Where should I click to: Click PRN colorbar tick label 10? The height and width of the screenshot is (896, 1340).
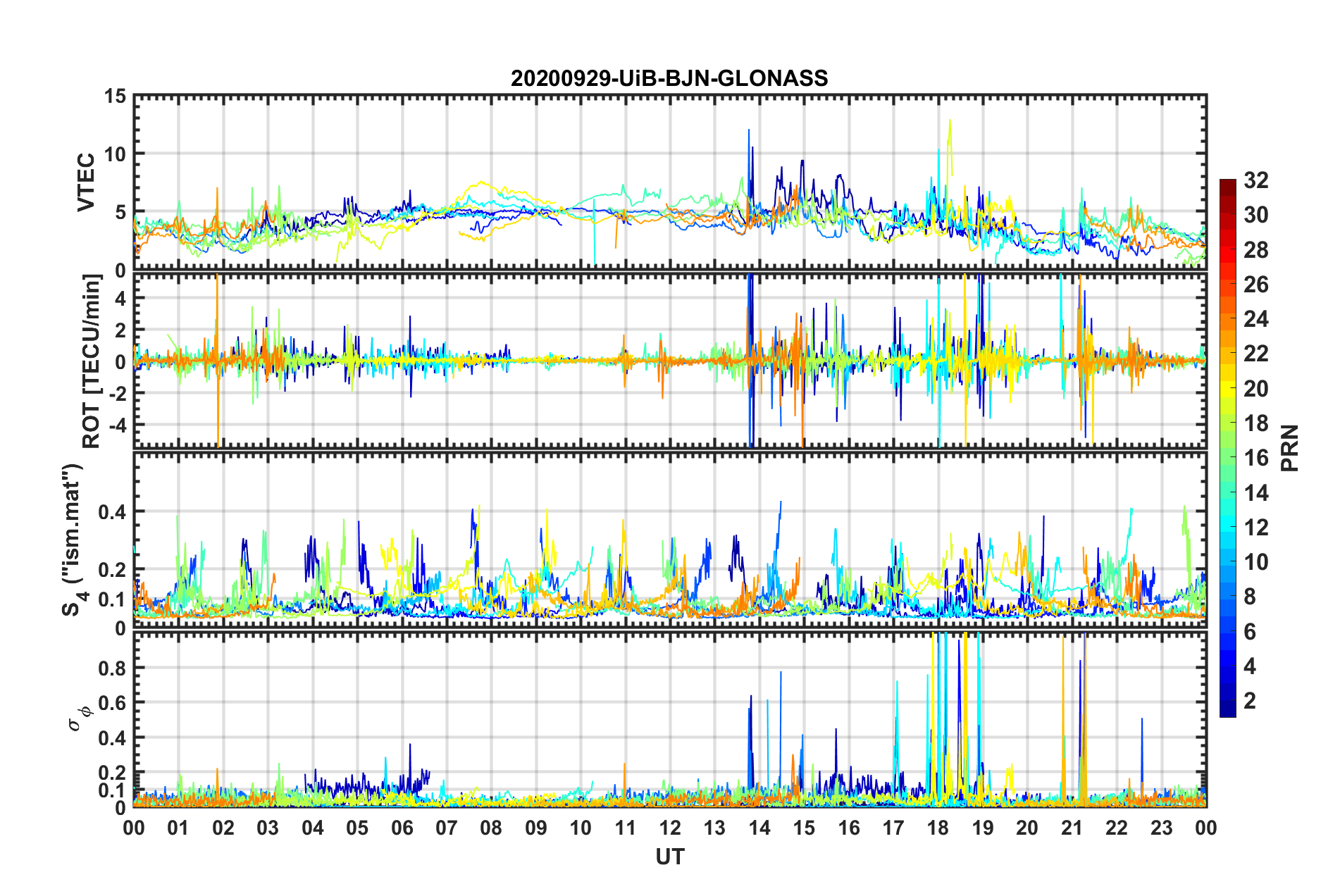point(1255,562)
